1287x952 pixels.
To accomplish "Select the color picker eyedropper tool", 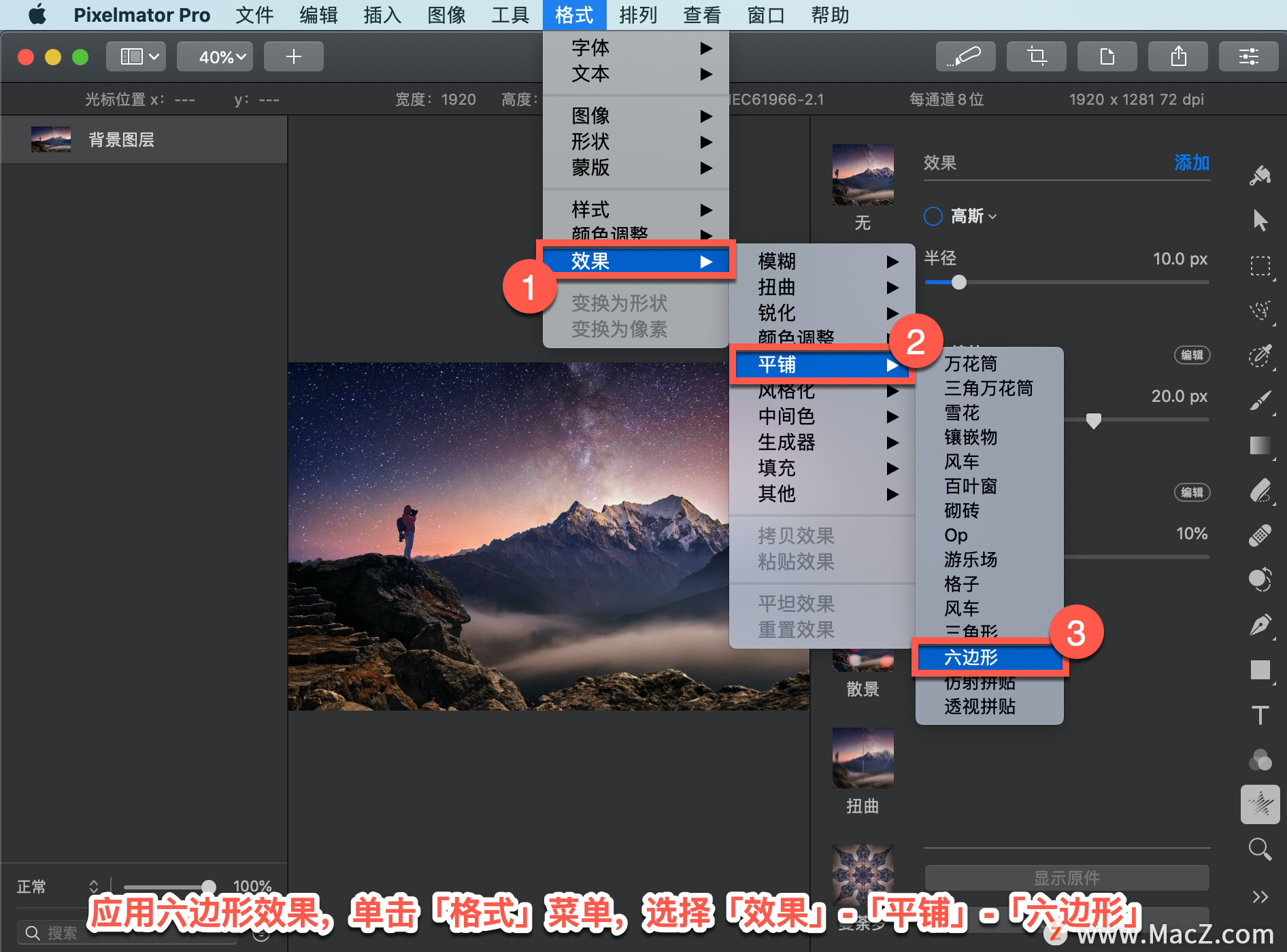I will pos(1260,356).
